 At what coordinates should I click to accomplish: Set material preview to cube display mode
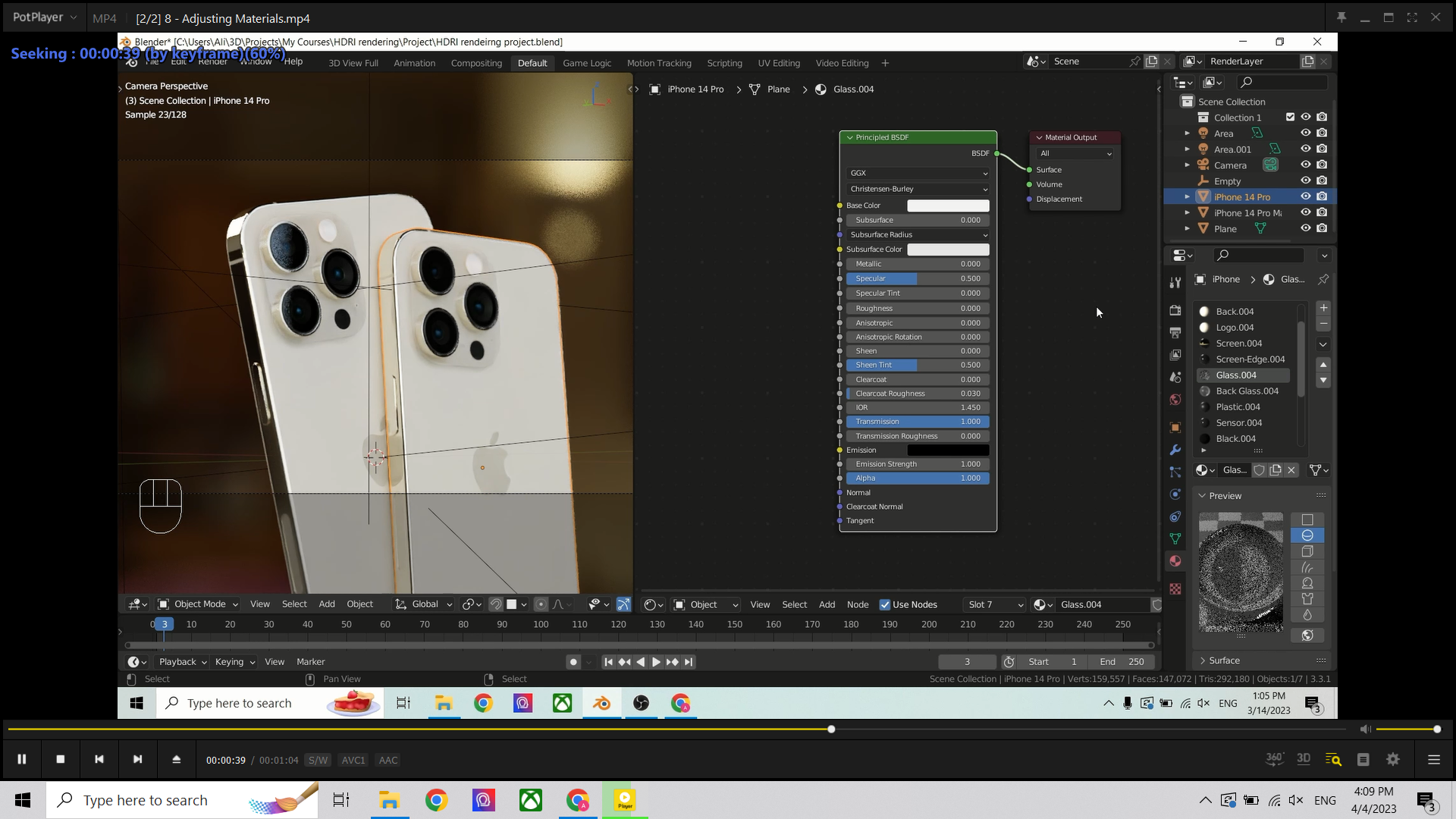[1307, 551]
